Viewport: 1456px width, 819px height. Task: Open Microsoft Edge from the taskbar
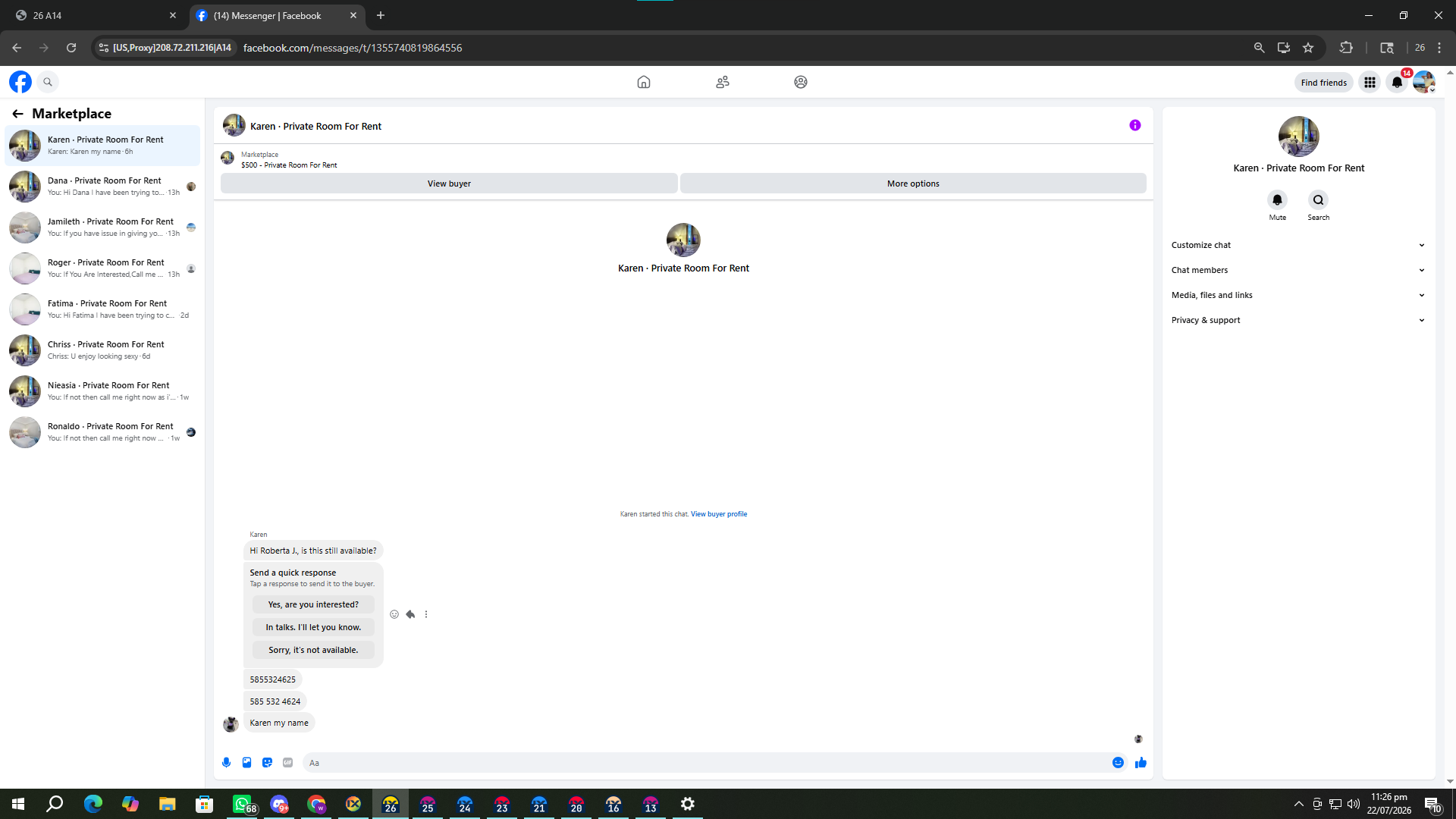93,804
